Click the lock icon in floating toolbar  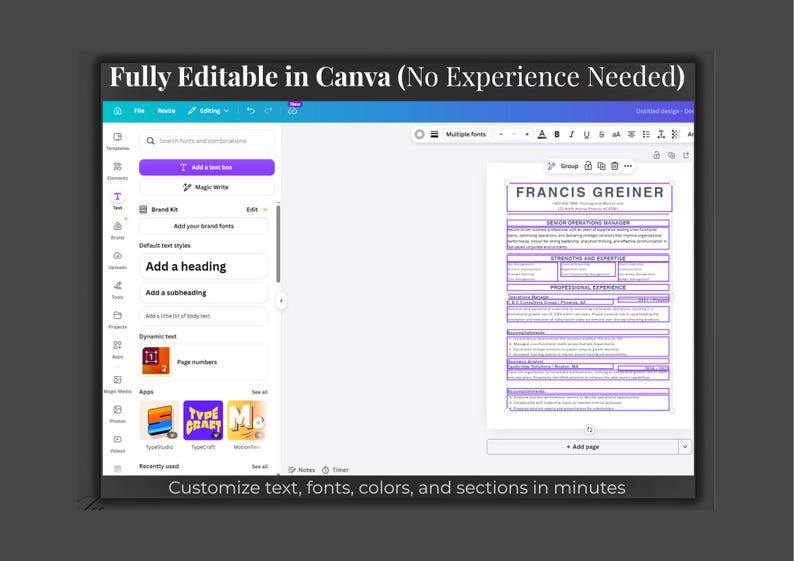pyautogui.click(x=588, y=166)
